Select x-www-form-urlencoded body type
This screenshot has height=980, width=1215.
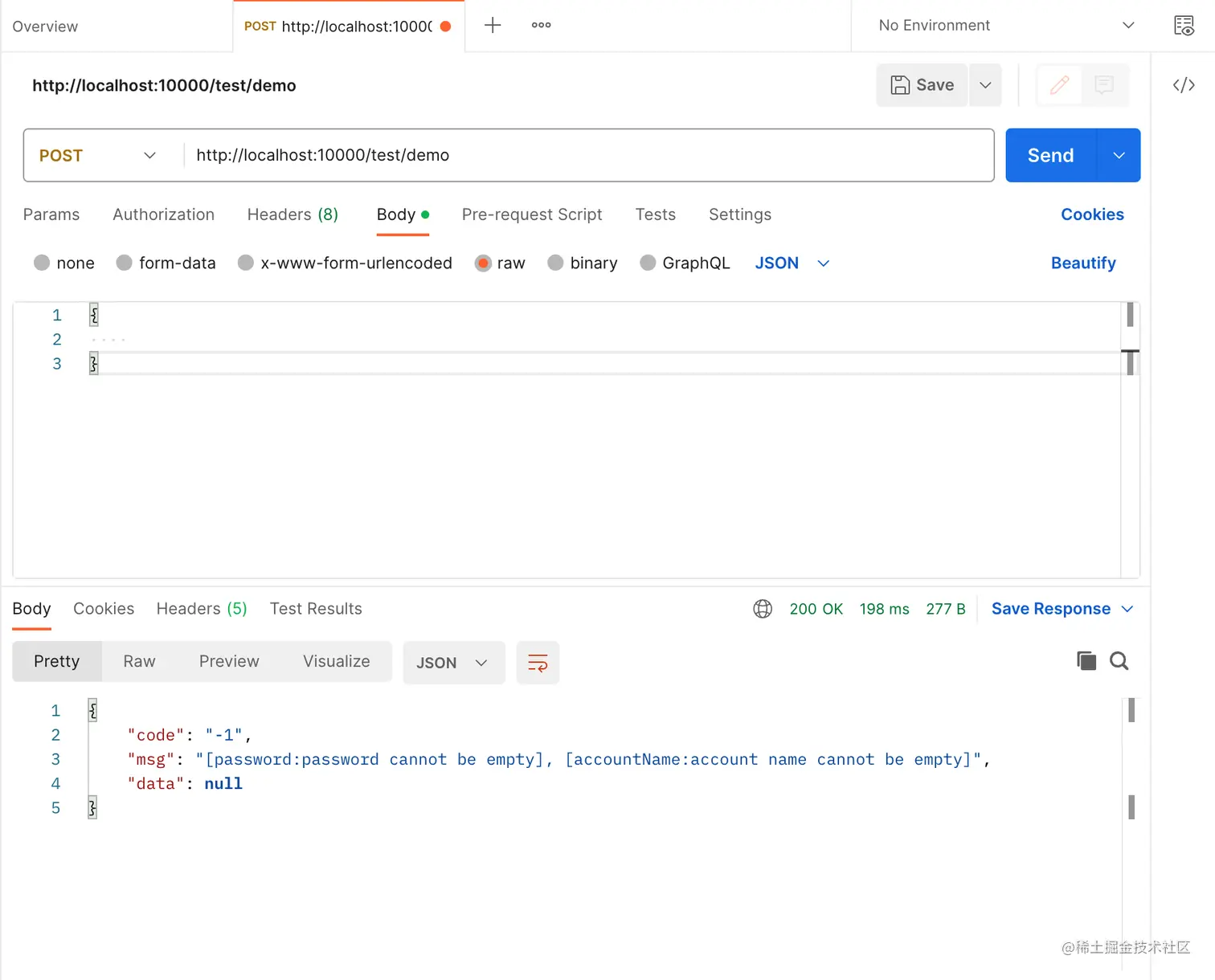click(x=246, y=263)
